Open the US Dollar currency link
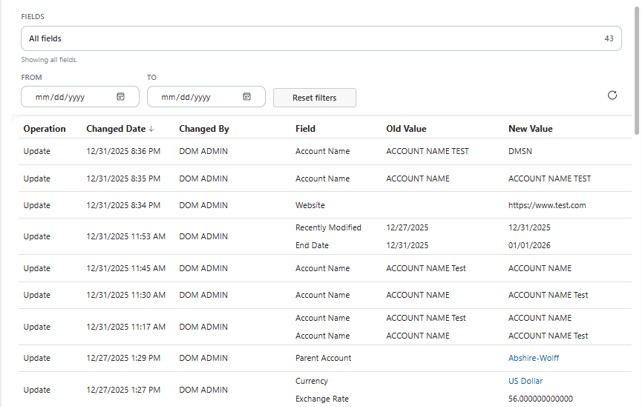642x407 pixels. [525, 381]
